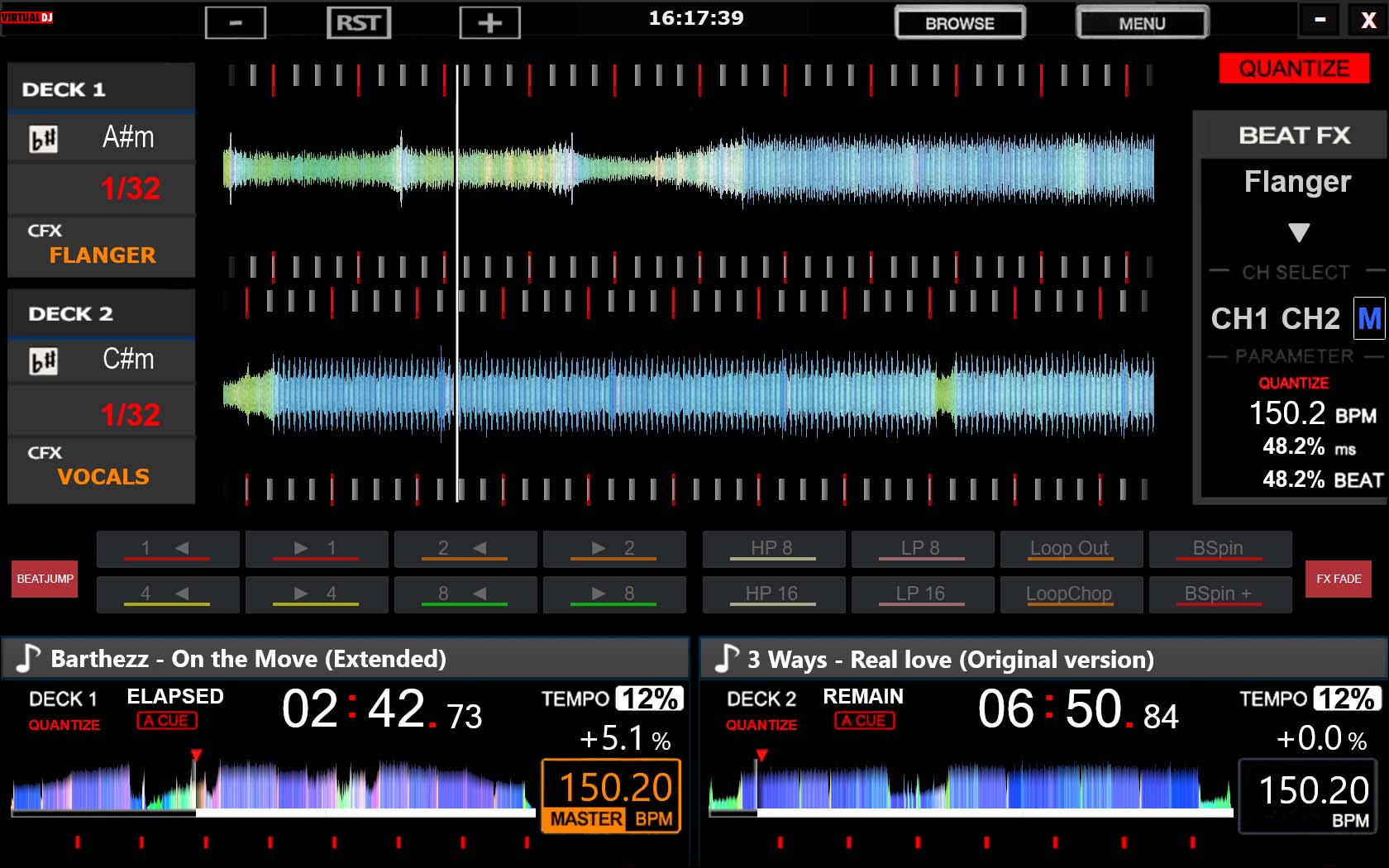Expand the Beat FX Flanger dropdown arrow

click(1299, 232)
